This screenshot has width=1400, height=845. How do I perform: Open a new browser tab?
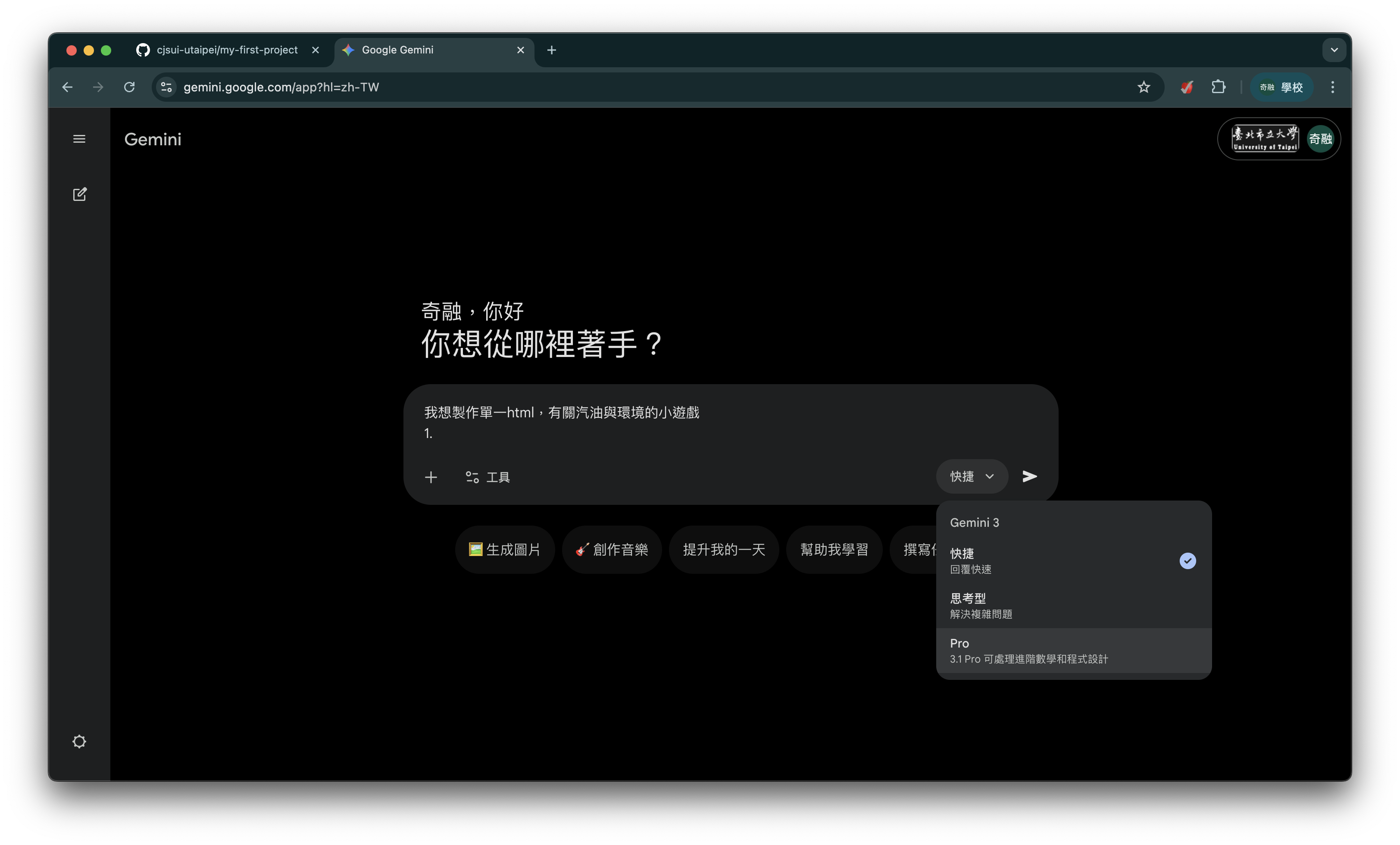tap(552, 50)
